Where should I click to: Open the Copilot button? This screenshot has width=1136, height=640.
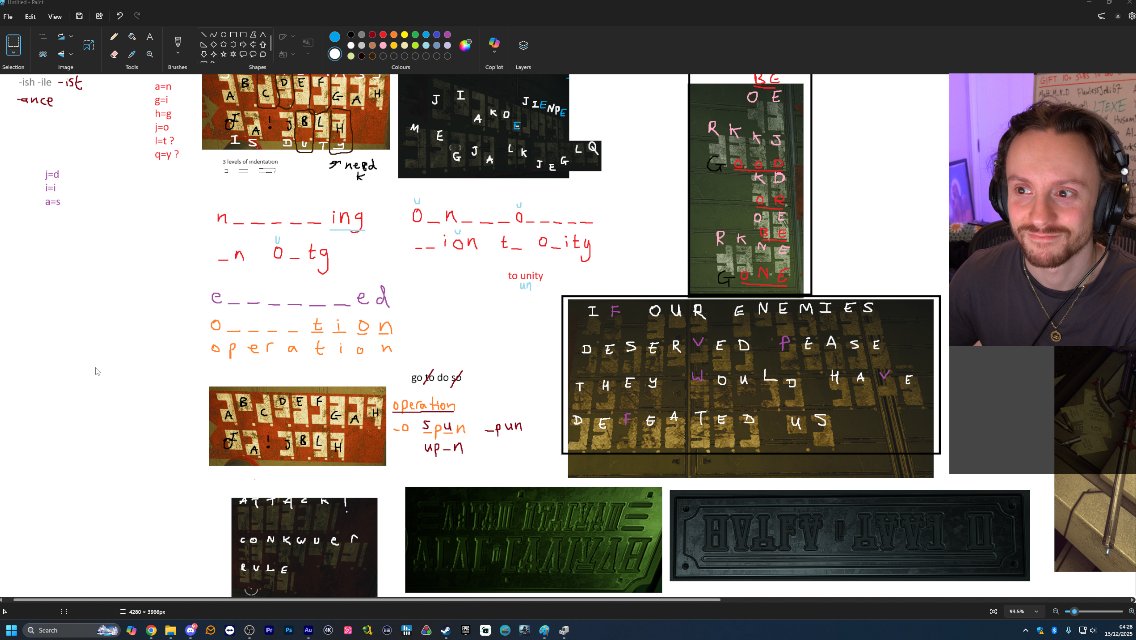pos(494,45)
